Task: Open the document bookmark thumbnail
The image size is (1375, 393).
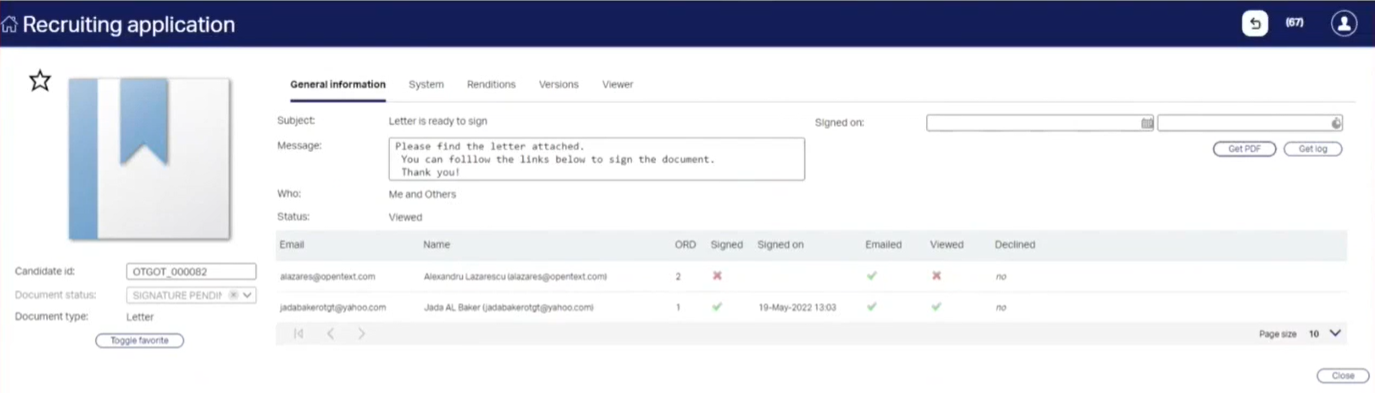Action: [x=149, y=158]
